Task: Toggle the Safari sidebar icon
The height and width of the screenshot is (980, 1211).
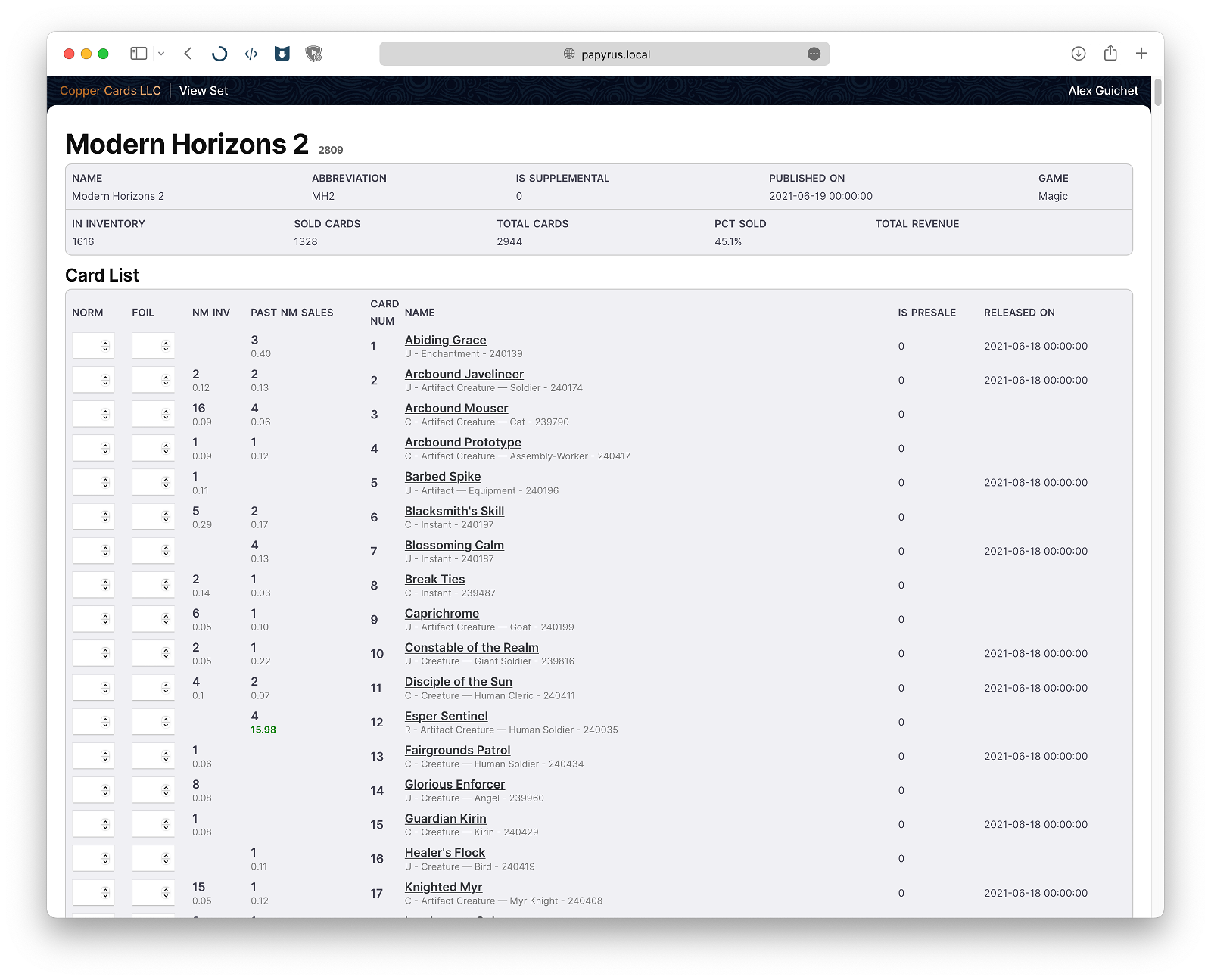Action: (x=139, y=54)
